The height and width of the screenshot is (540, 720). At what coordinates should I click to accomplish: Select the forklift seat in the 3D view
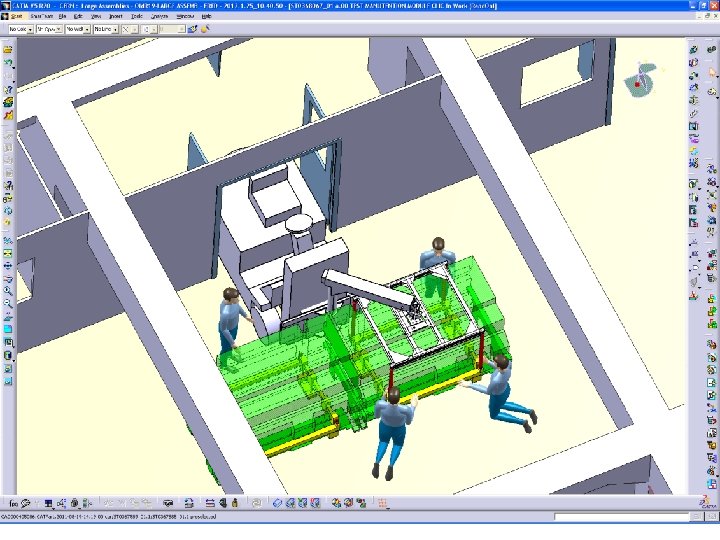276,195
